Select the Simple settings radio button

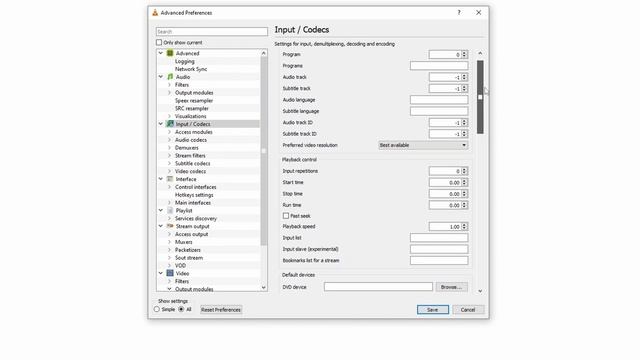pos(157,309)
